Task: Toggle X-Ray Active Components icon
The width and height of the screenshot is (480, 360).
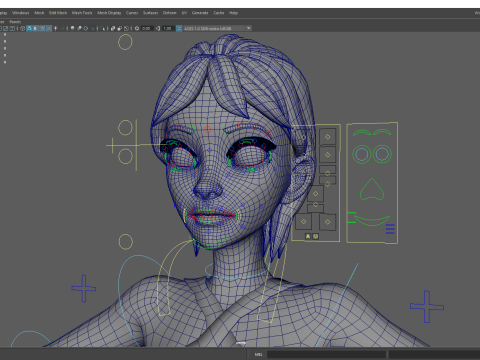Action: tap(120, 28)
